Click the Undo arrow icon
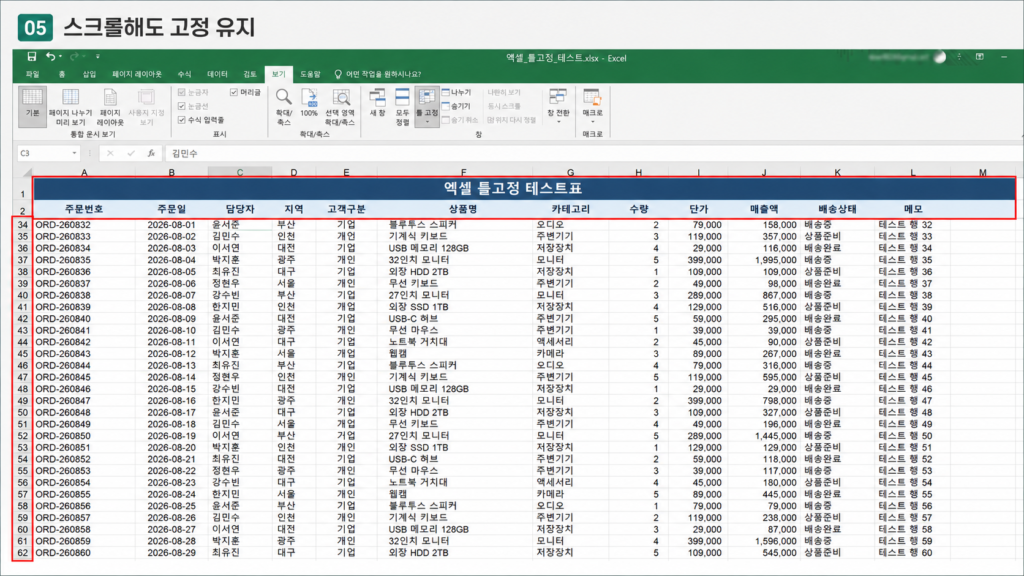1024x576 pixels. 50,57
